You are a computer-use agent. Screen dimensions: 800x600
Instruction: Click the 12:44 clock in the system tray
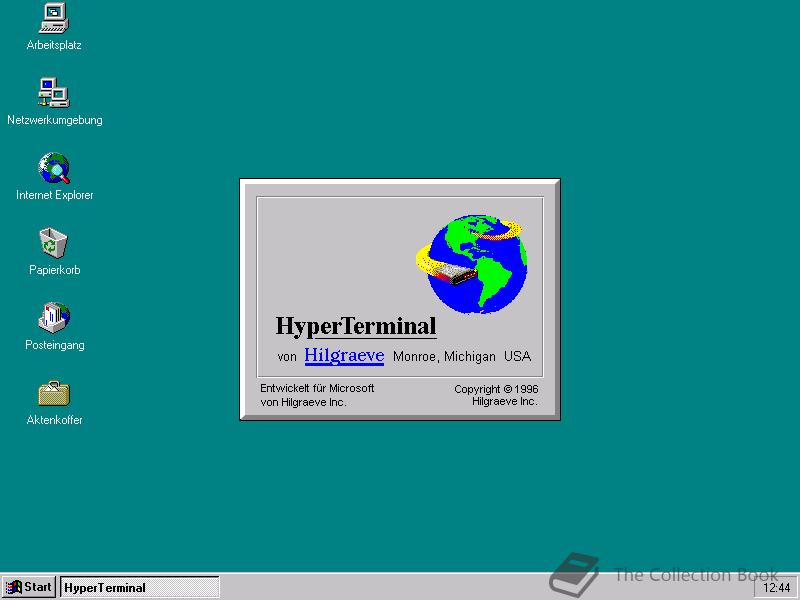click(x=777, y=588)
